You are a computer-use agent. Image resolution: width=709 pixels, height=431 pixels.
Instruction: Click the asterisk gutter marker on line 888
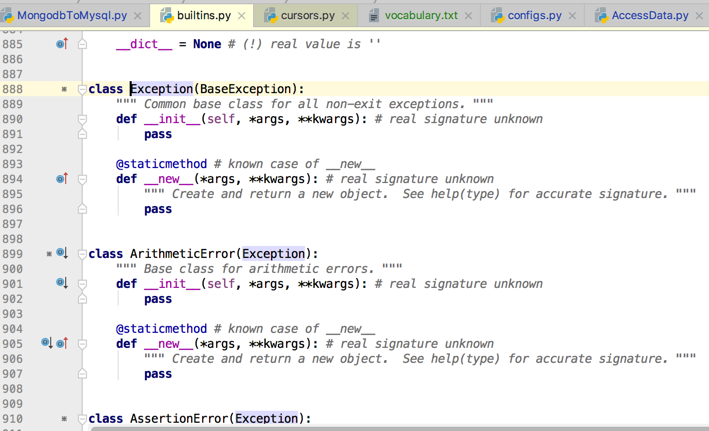click(x=64, y=89)
